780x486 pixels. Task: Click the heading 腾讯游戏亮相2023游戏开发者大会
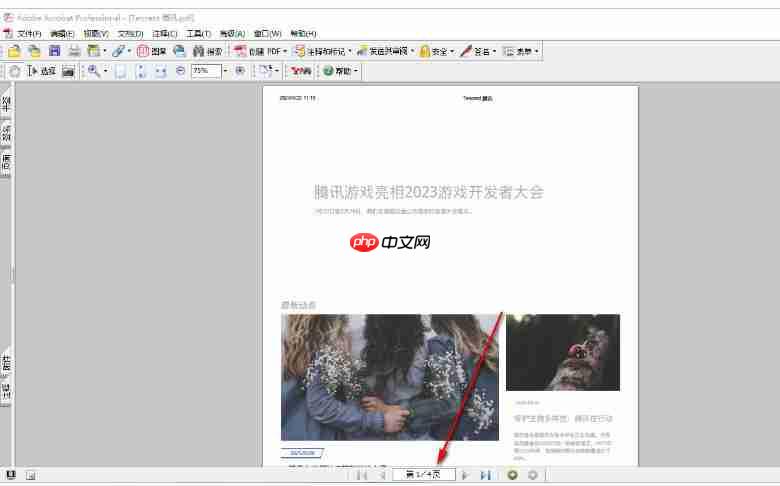428,192
